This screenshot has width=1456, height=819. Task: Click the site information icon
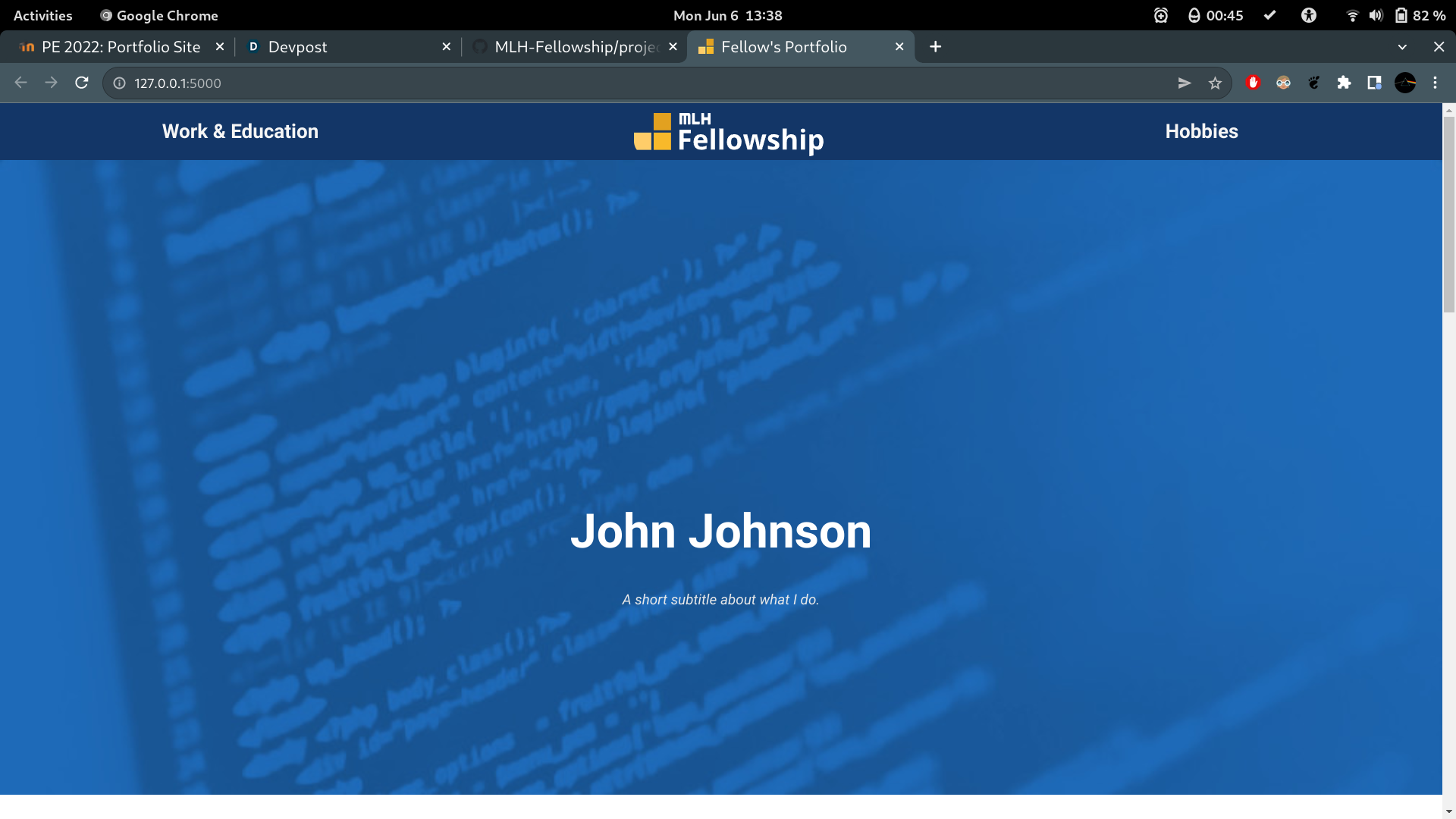pos(119,83)
